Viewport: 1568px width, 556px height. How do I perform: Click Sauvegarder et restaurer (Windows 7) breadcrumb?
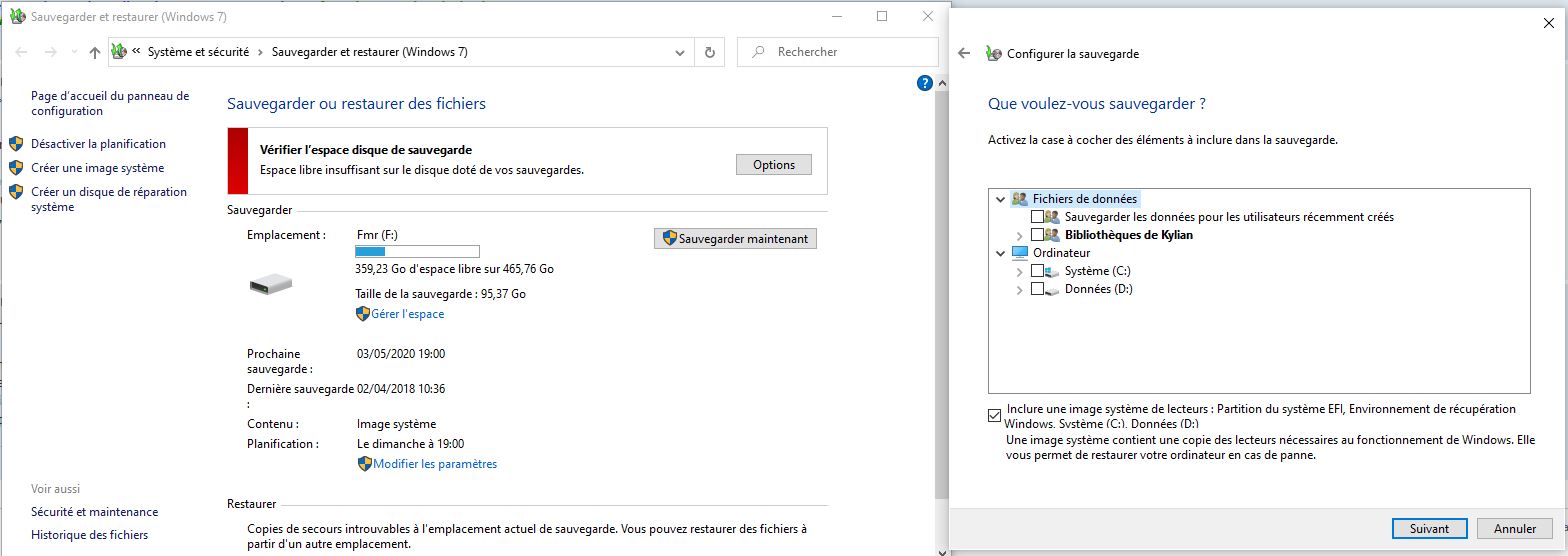coord(370,52)
